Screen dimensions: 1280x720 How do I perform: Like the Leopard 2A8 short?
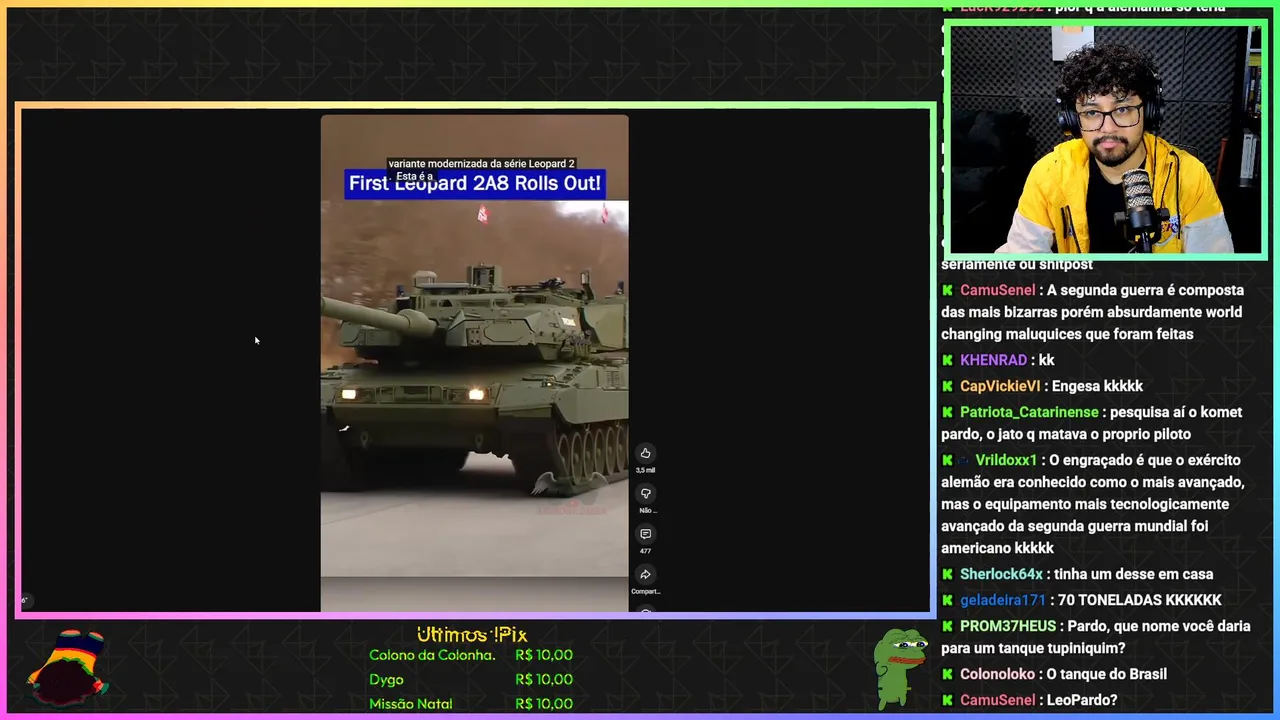point(645,453)
